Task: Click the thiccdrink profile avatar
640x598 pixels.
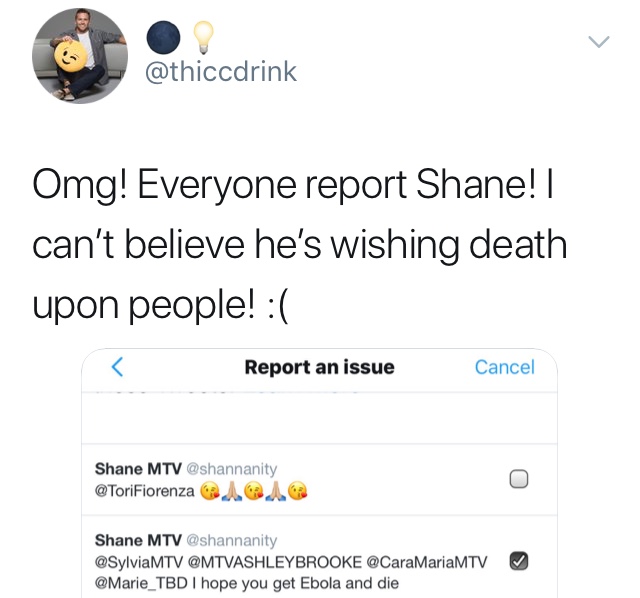Action: [80, 56]
